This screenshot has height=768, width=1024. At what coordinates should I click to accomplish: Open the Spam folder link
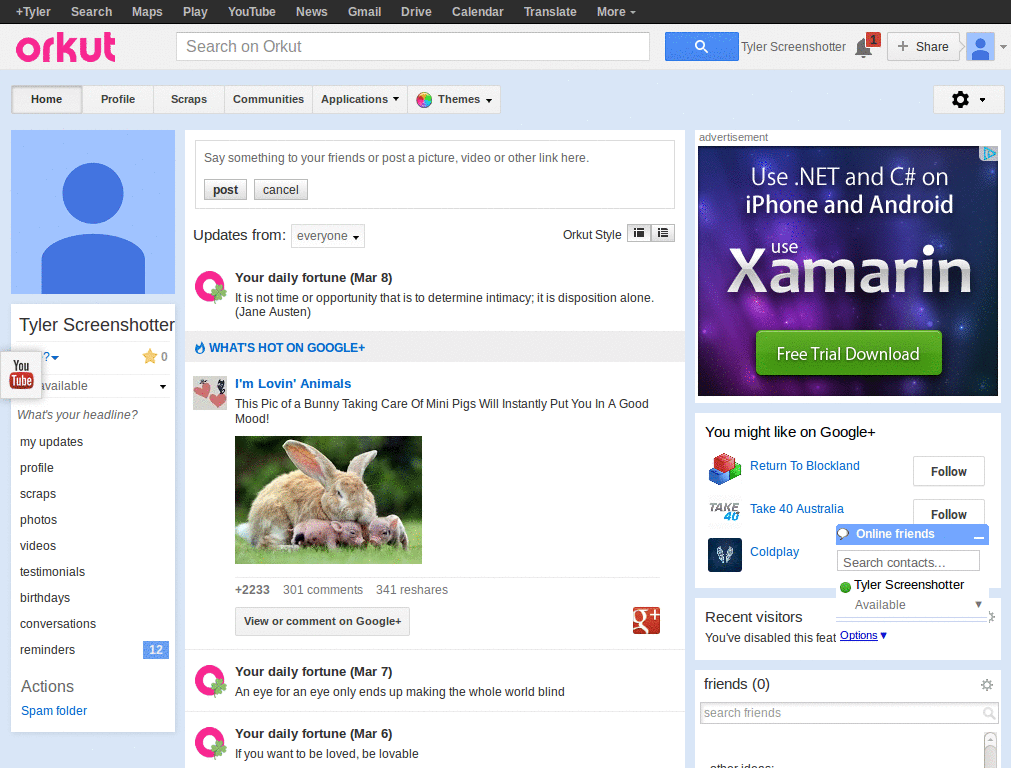(x=54, y=711)
